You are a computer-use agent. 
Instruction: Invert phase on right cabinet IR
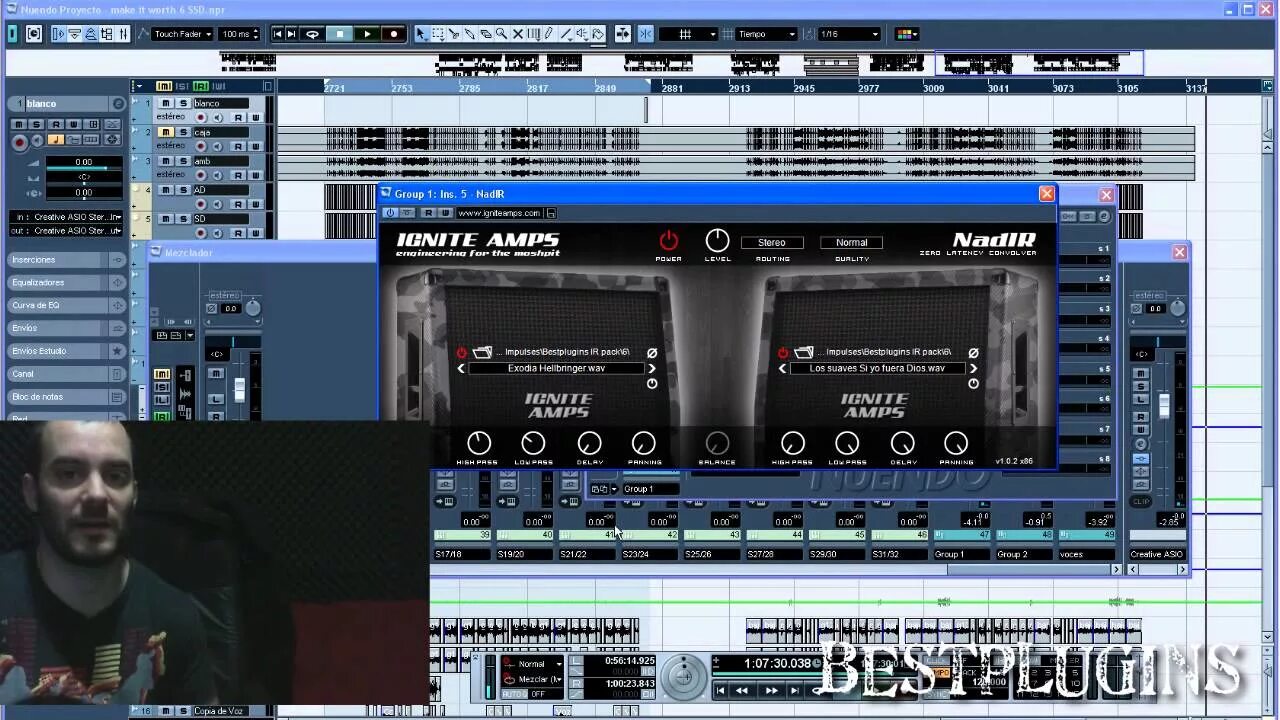[973, 352]
